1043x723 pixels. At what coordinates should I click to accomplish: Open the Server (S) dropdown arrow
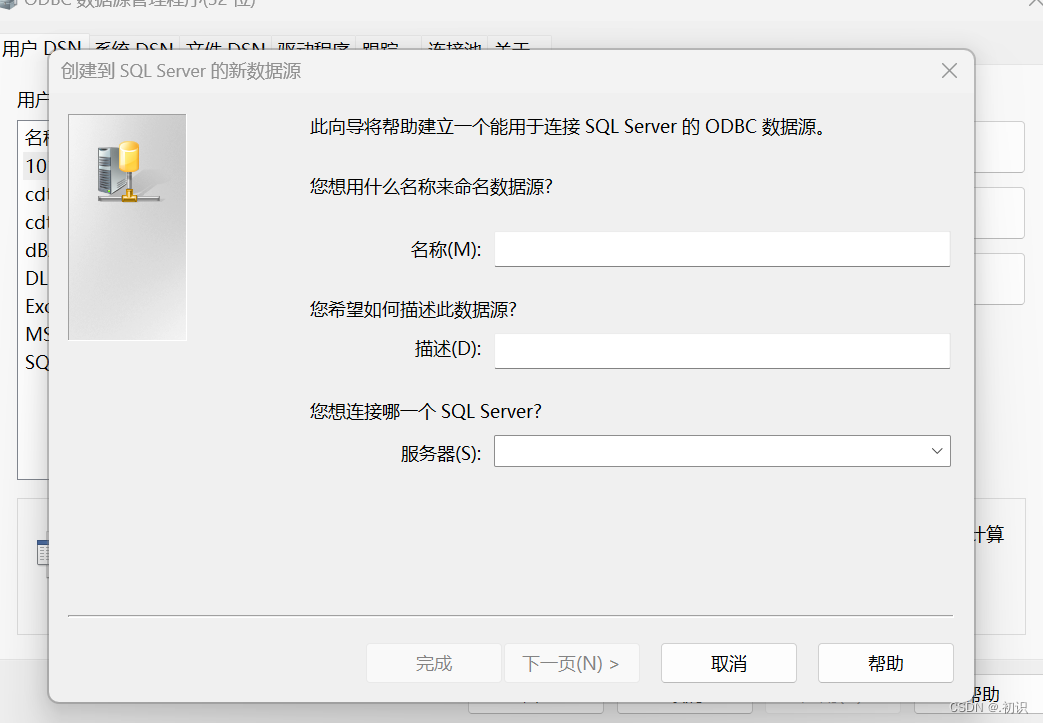pos(937,451)
